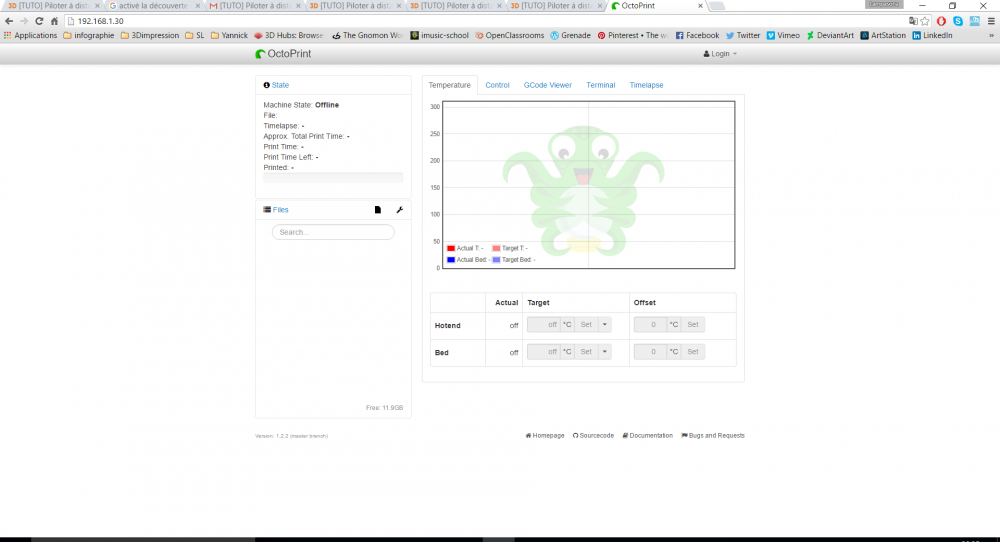The image size is (1000, 542).
Task: Click the Skype extension icon
Action: coord(958,21)
